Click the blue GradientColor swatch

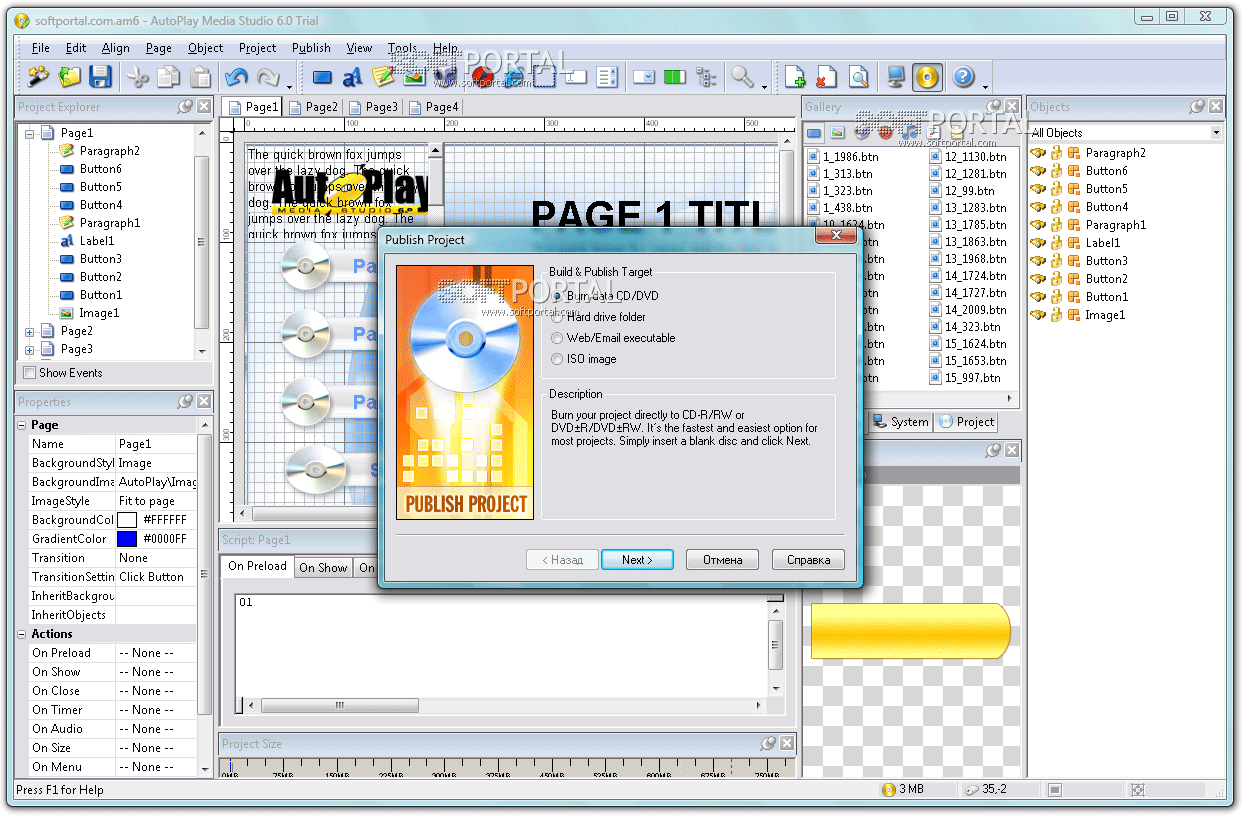[127, 539]
